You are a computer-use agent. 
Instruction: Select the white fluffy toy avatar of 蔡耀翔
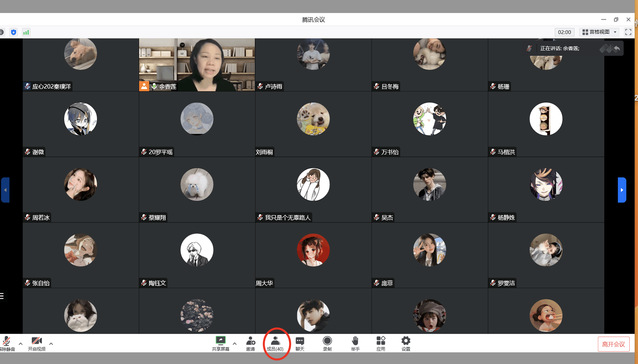pos(197,184)
